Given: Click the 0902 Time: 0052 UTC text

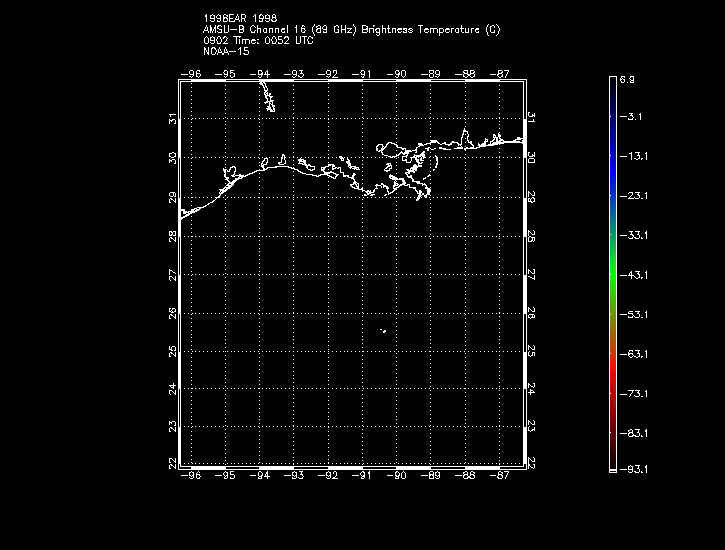Looking at the screenshot, I should 258,39.
